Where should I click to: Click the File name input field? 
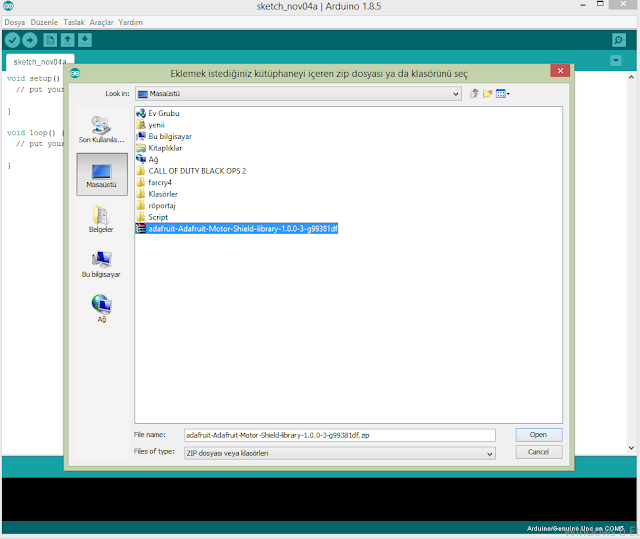pyautogui.click(x=340, y=435)
